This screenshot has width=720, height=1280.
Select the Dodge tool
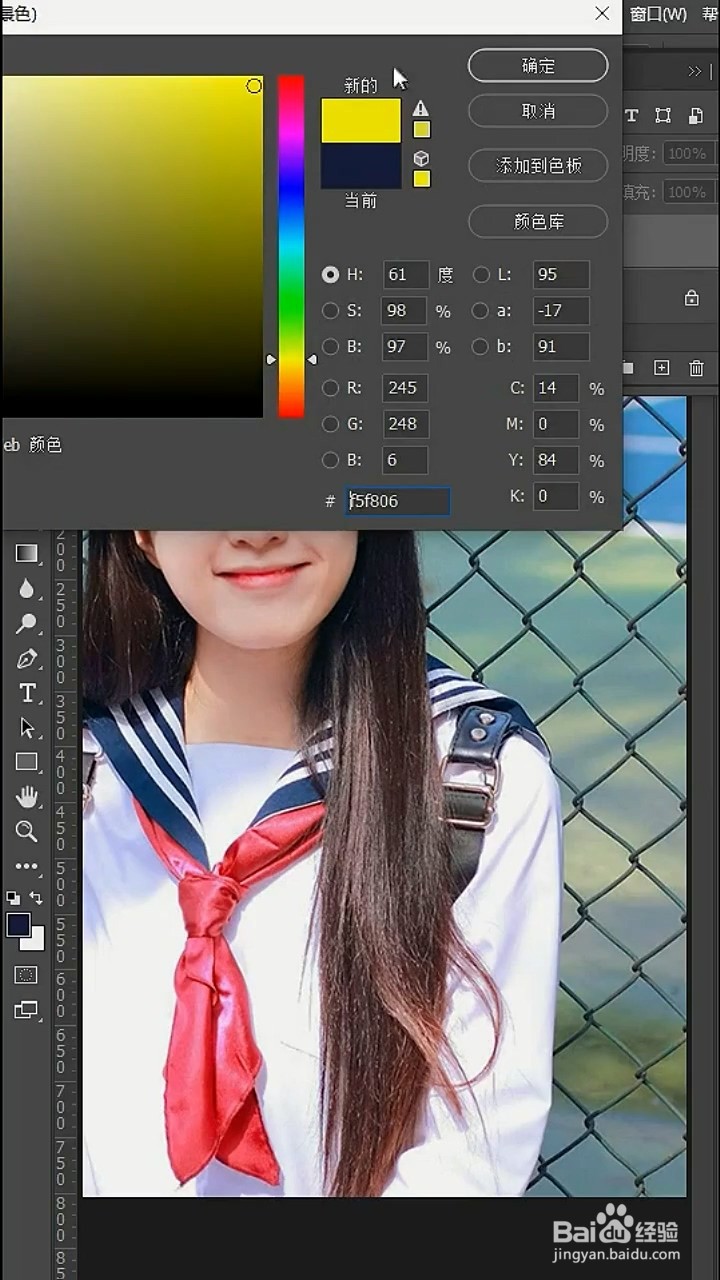tap(26, 623)
